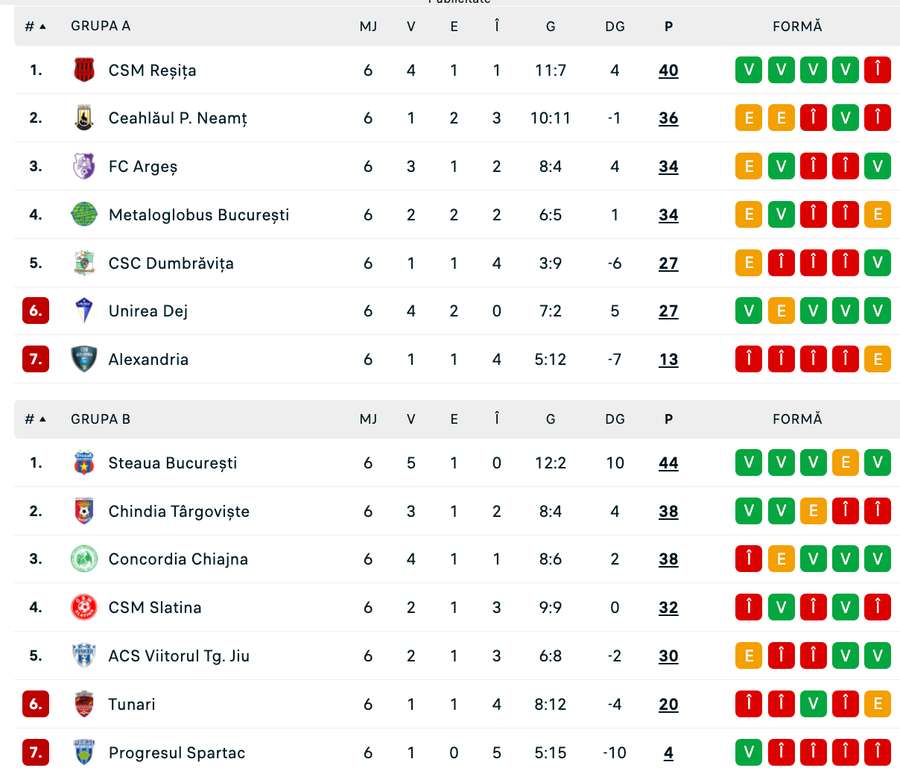Viewport: 900px width, 776px height.
Task: Click the Progresul Spartac team badge
Action: click(x=84, y=752)
